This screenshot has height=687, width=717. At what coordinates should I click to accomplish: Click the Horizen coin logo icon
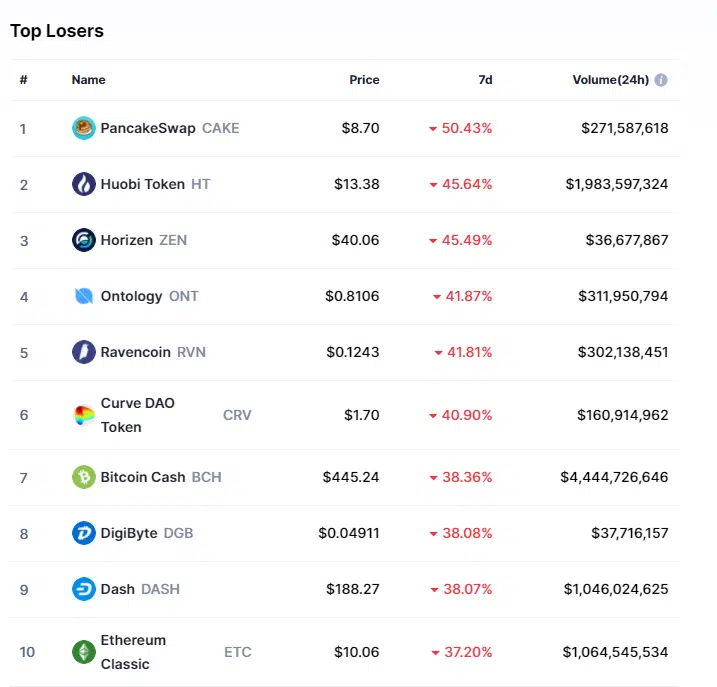84,240
